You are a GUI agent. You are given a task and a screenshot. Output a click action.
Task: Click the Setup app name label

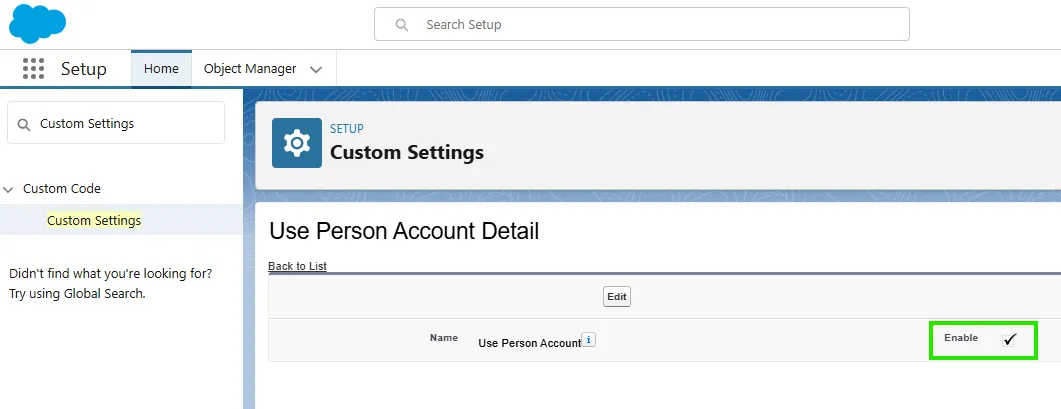[x=84, y=69]
